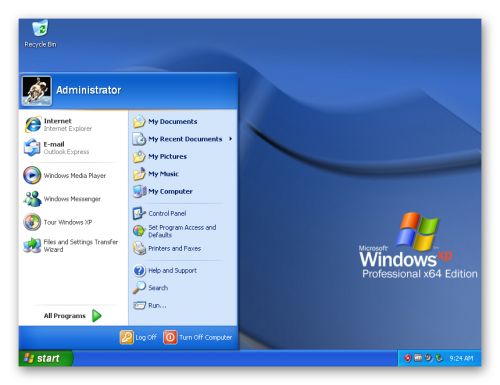Click the red security shield tray icon

pyautogui.click(x=407, y=358)
